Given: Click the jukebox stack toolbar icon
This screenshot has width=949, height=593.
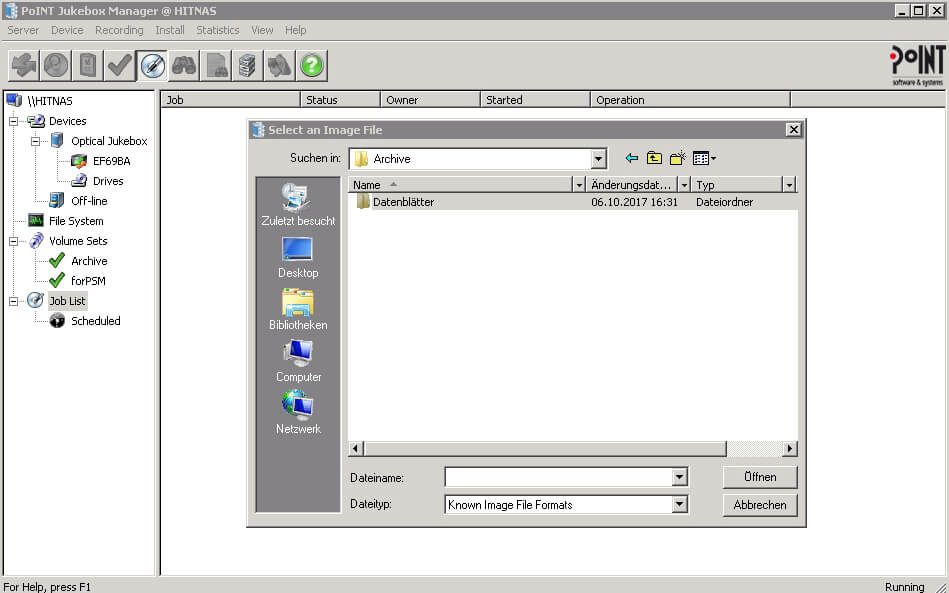Looking at the screenshot, I should [248, 65].
